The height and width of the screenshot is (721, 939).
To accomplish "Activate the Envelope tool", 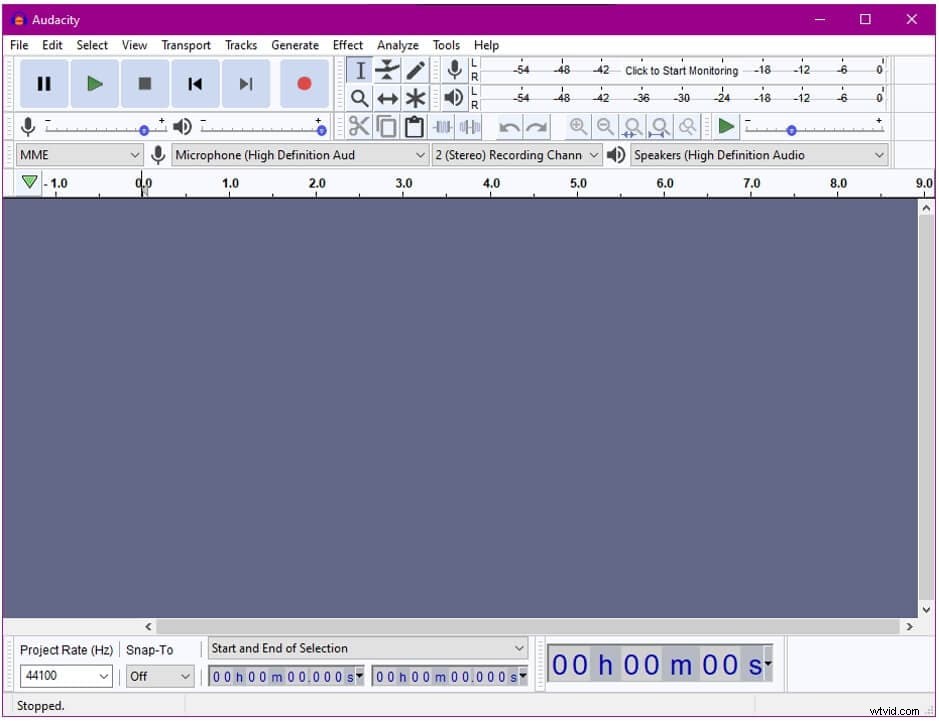I will click(387, 70).
